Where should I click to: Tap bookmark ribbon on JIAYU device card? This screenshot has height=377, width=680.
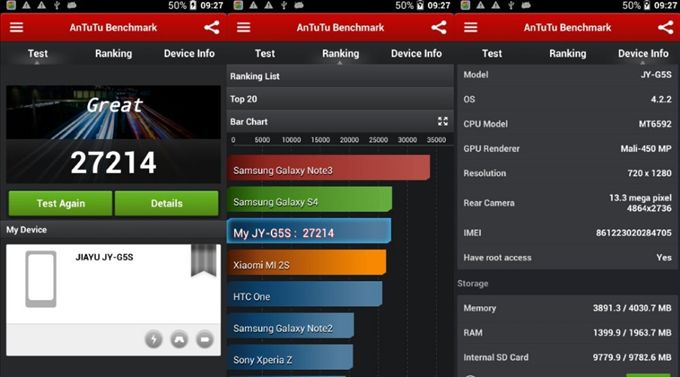pyautogui.click(x=203, y=260)
